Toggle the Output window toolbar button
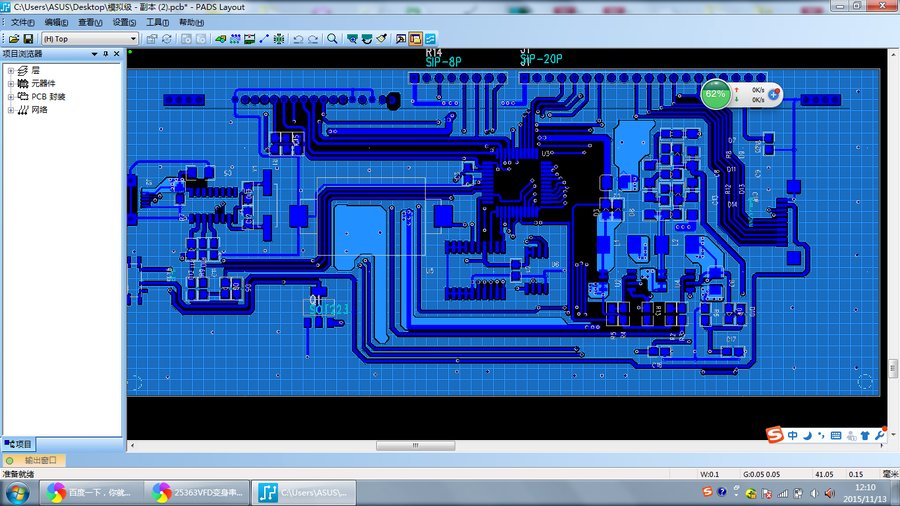This screenshot has height=506, width=900. point(400,39)
